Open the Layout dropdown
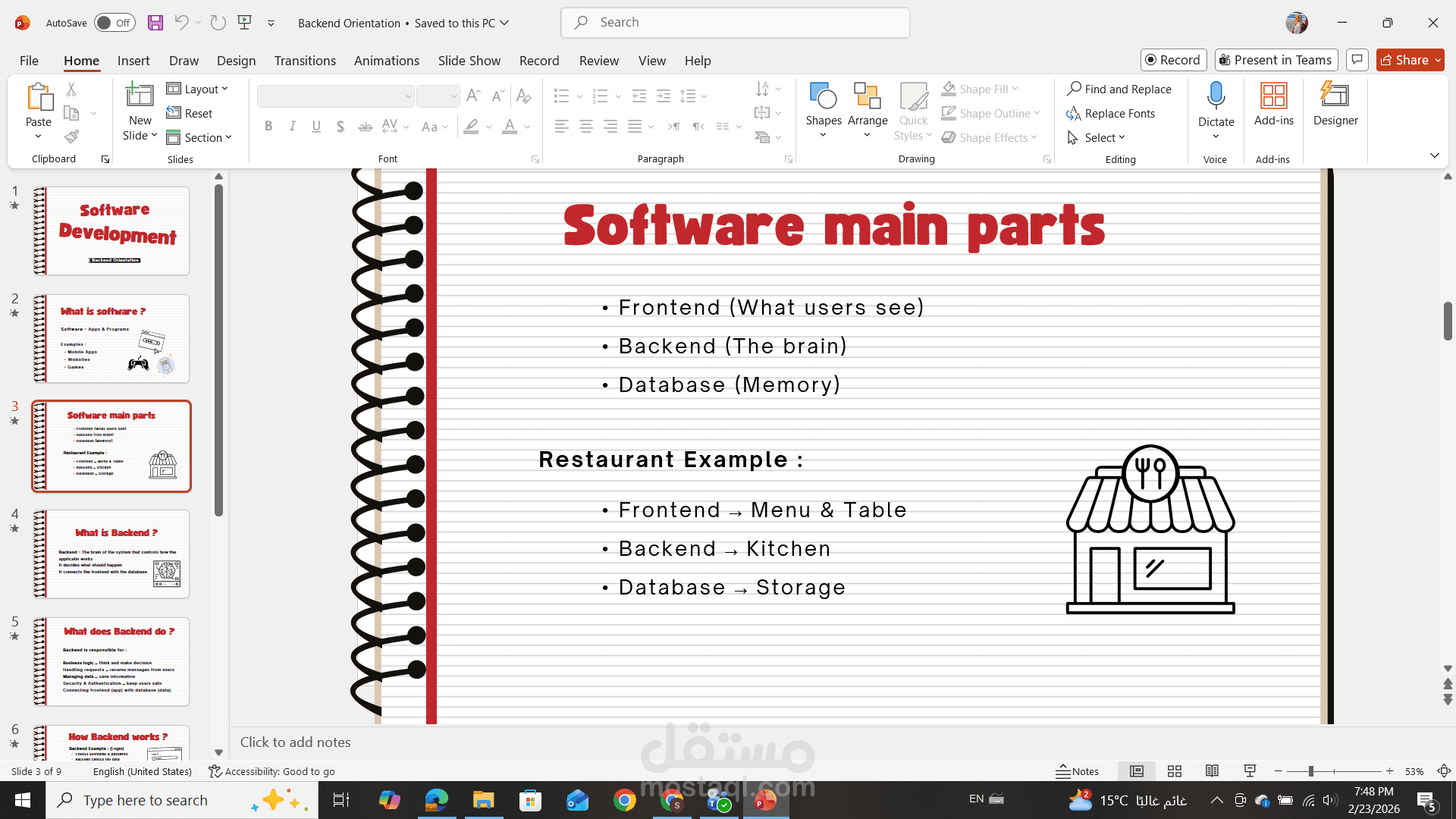 198,89
